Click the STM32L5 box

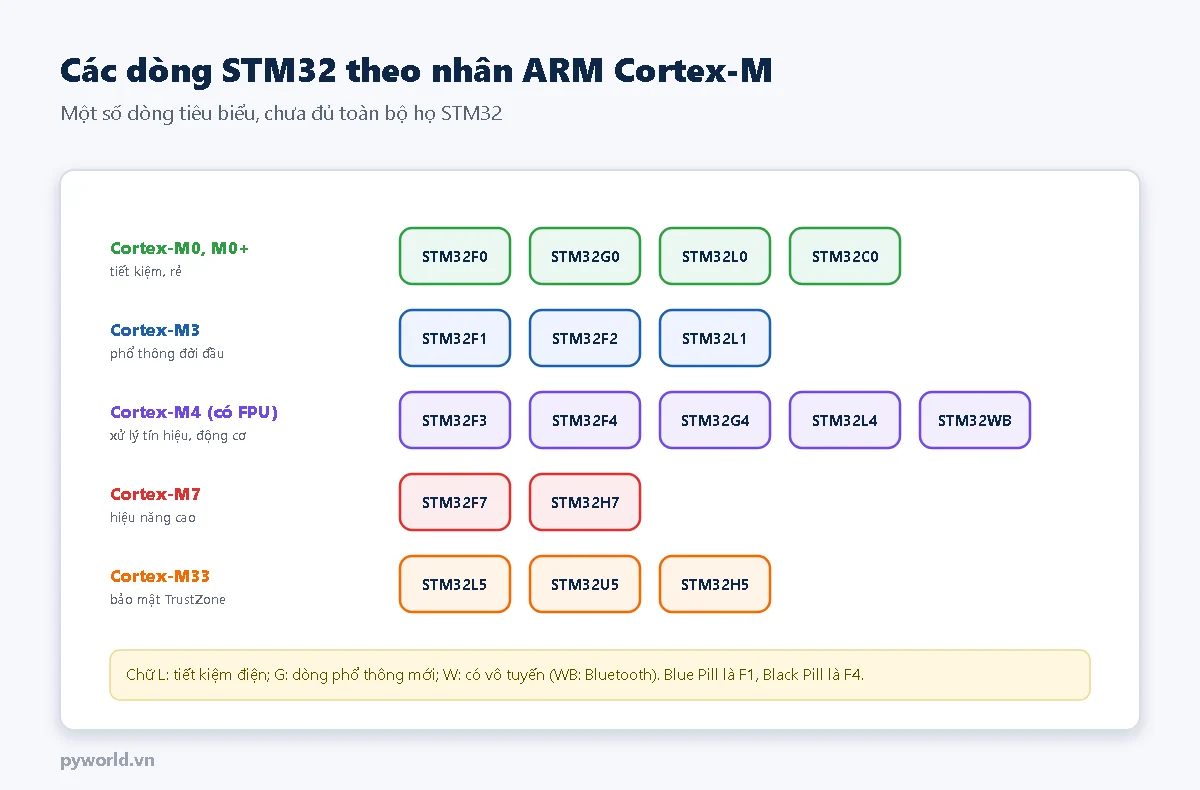(x=455, y=584)
